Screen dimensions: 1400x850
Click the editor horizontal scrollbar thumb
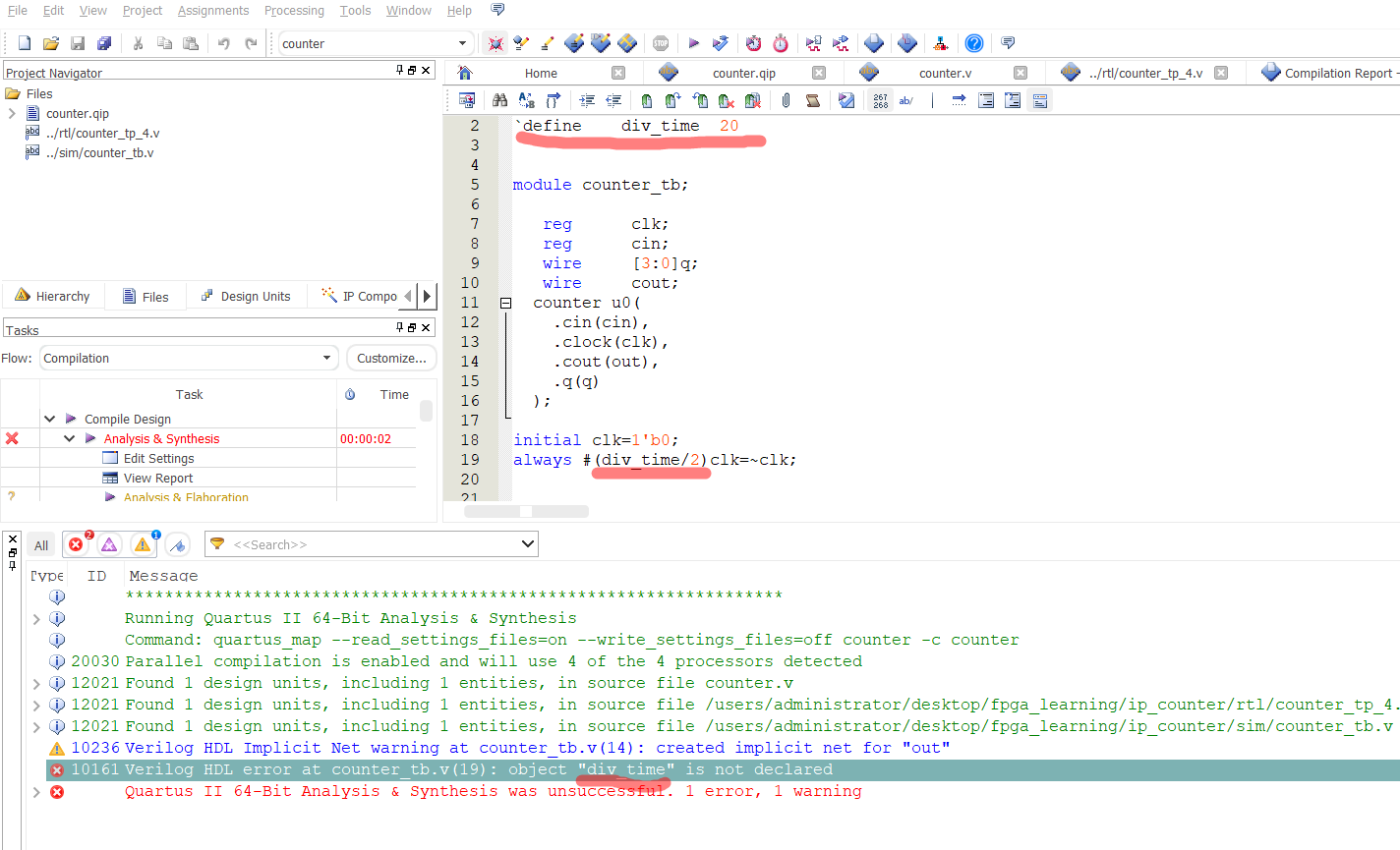(526, 511)
